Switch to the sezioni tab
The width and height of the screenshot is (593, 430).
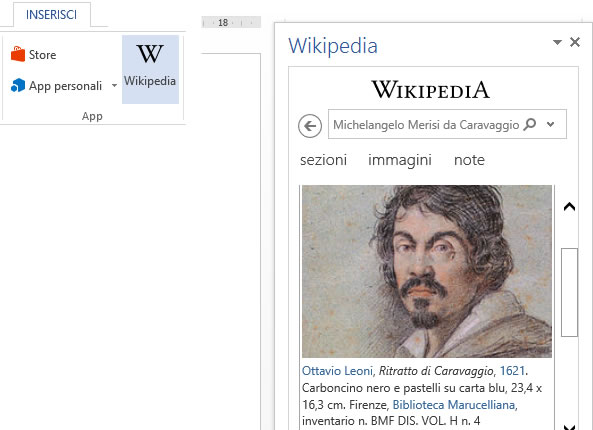coord(323,160)
